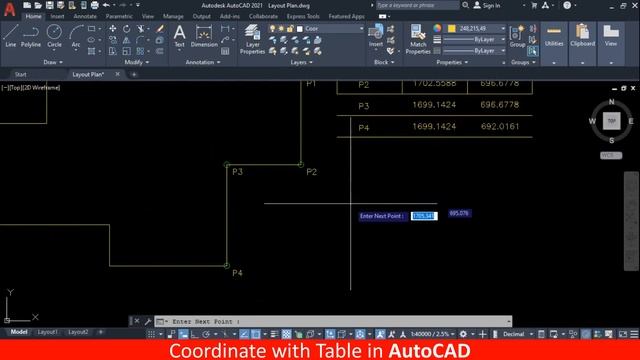640x360 pixels.
Task: Select the Mirror tool
Action: (127, 40)
